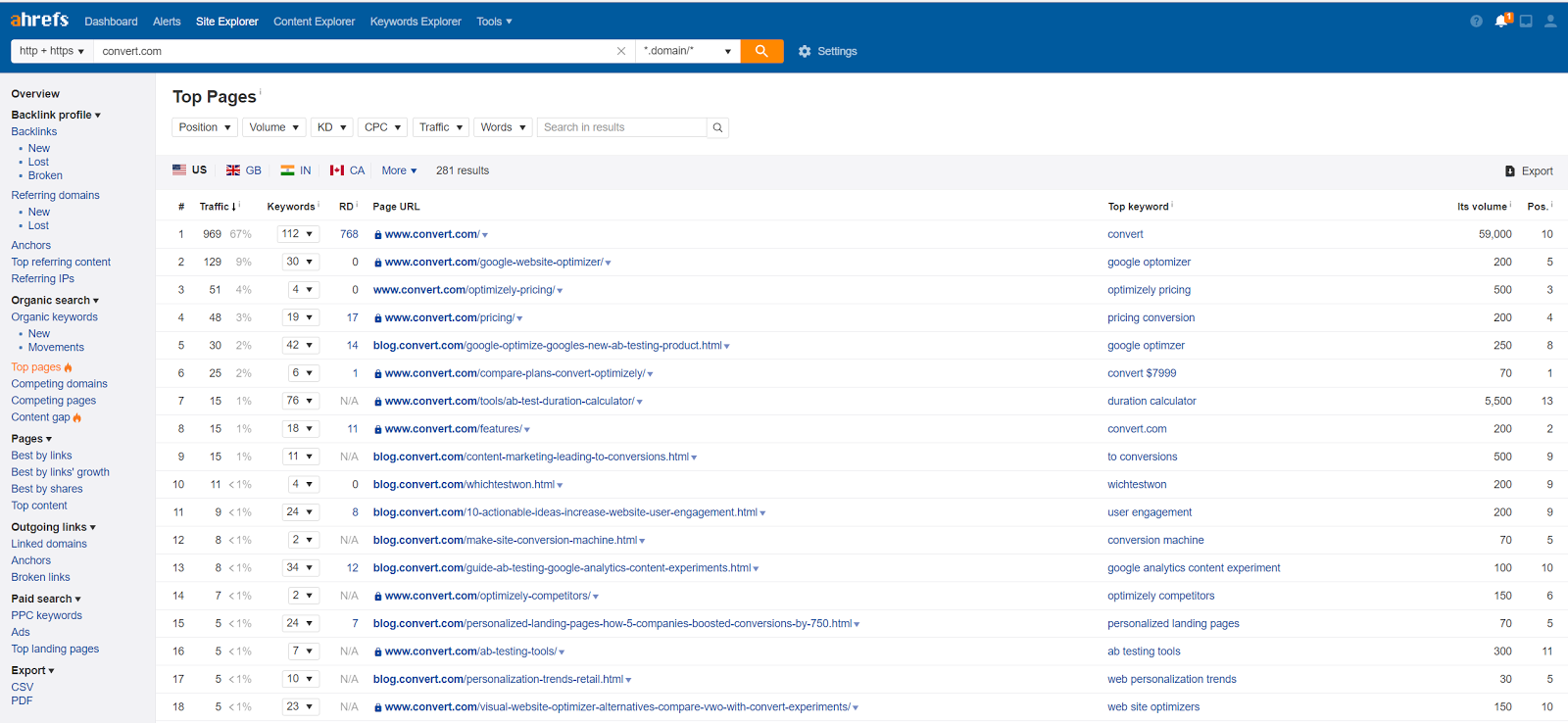
Task: Open the www.convert.com/pricing/ page URL
Action: click(449, 317)
